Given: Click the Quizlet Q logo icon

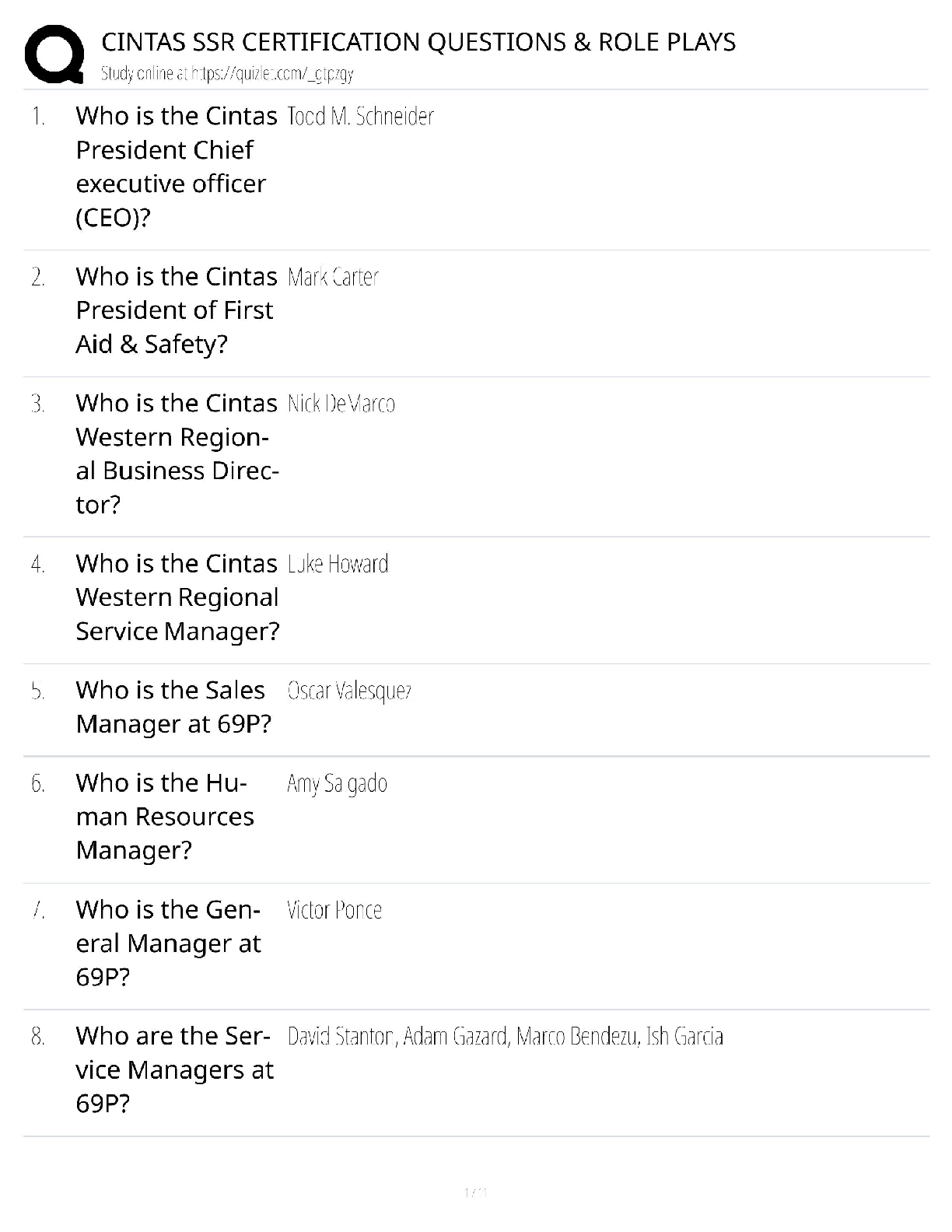Looking at the screenshot, I should (54, 54).
